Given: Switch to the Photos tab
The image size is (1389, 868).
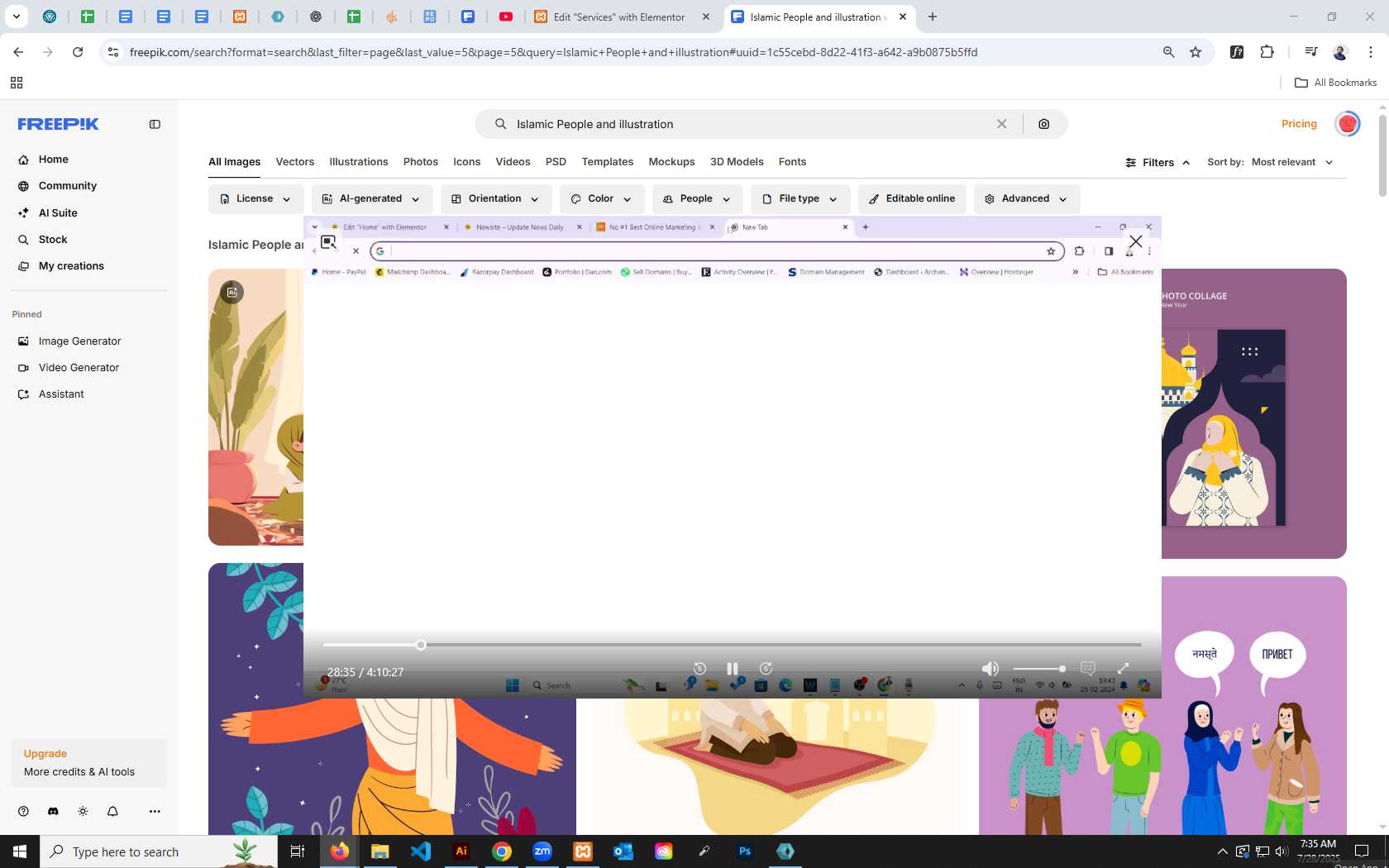Looking at the screenshot, I should coord(421,162).
